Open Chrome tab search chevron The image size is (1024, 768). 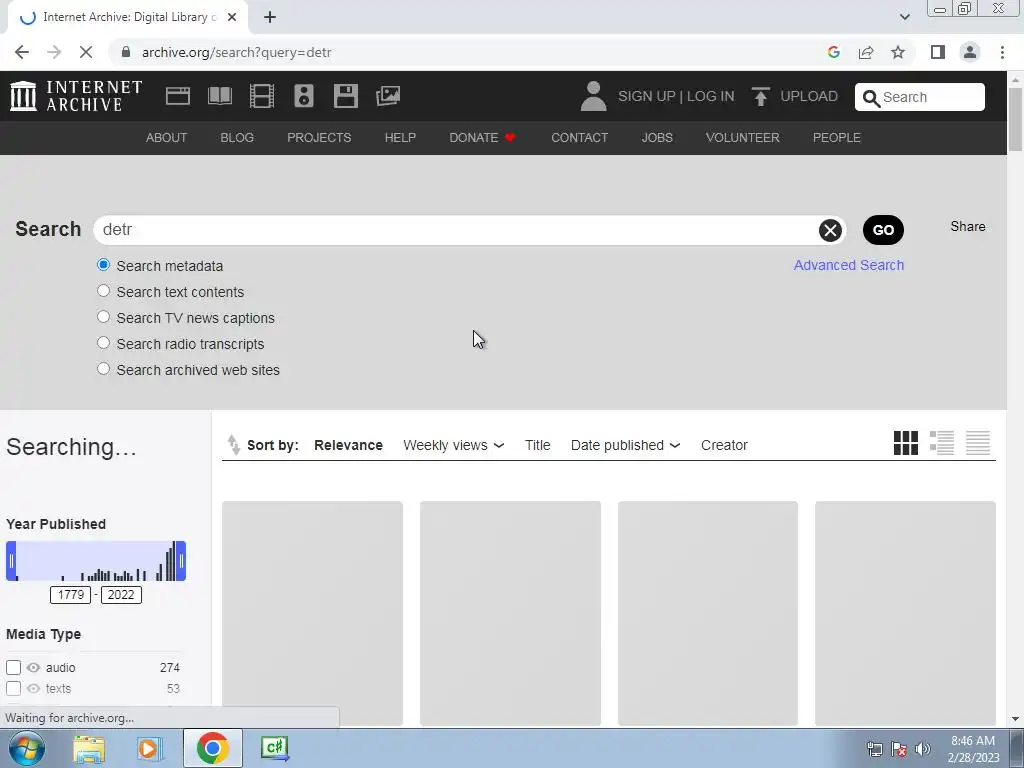[x=904, y=17]
